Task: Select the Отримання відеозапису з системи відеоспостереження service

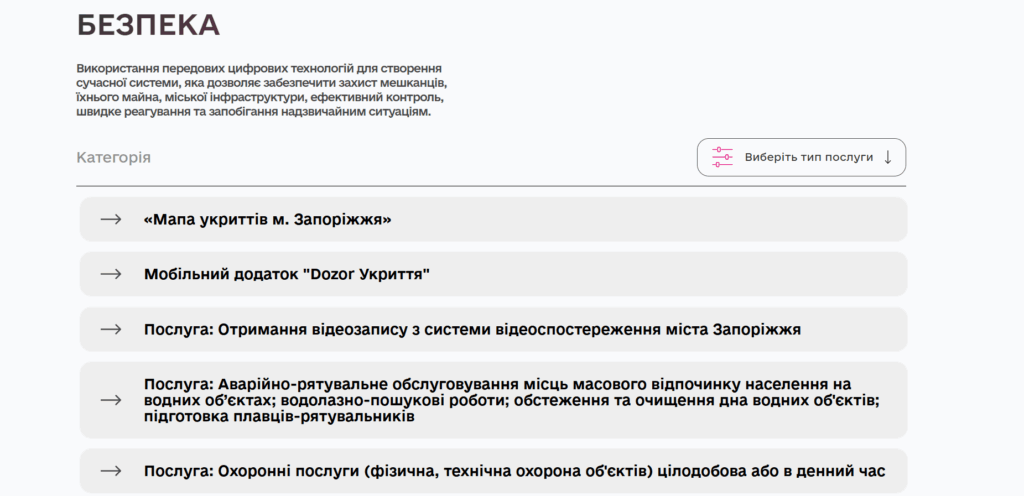Action: click(x=472, y=329)
